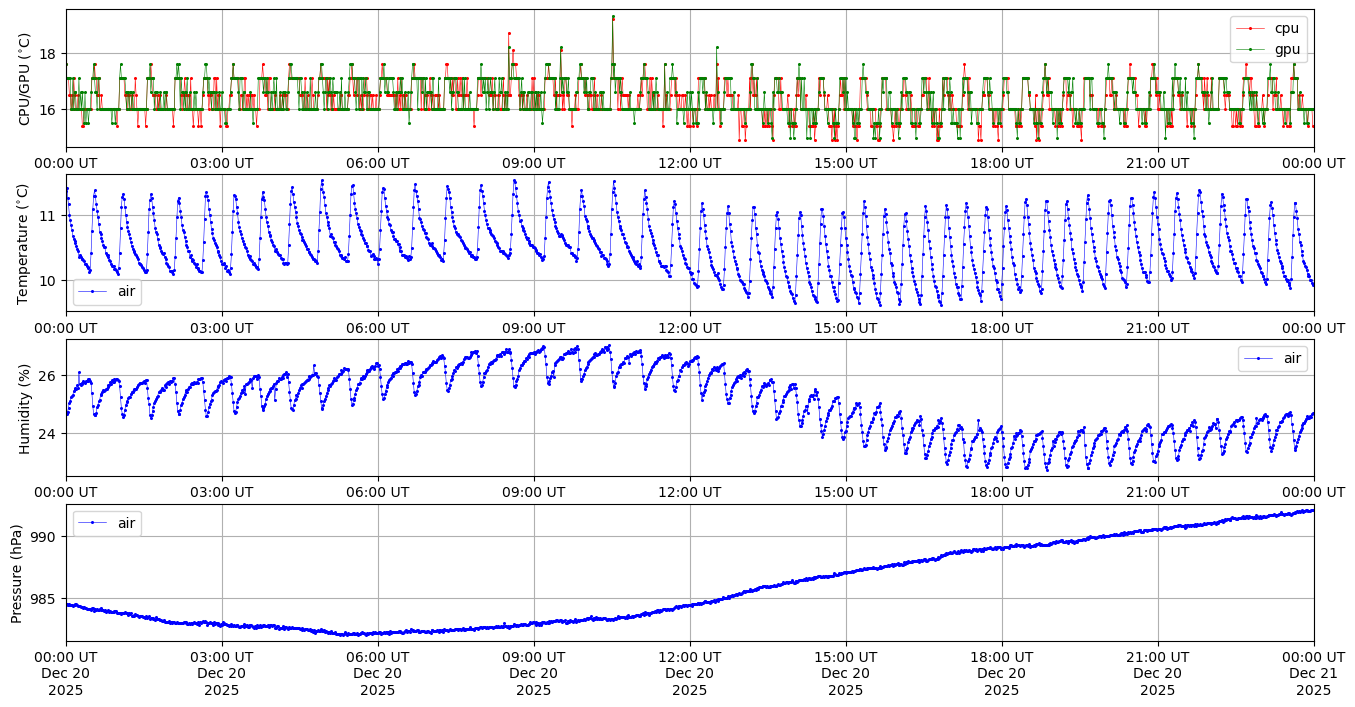The height and width of the screenshot is (707, 1355).
Task: Click the Pressure (hPa) y-axis label
Action: (17, 573)
